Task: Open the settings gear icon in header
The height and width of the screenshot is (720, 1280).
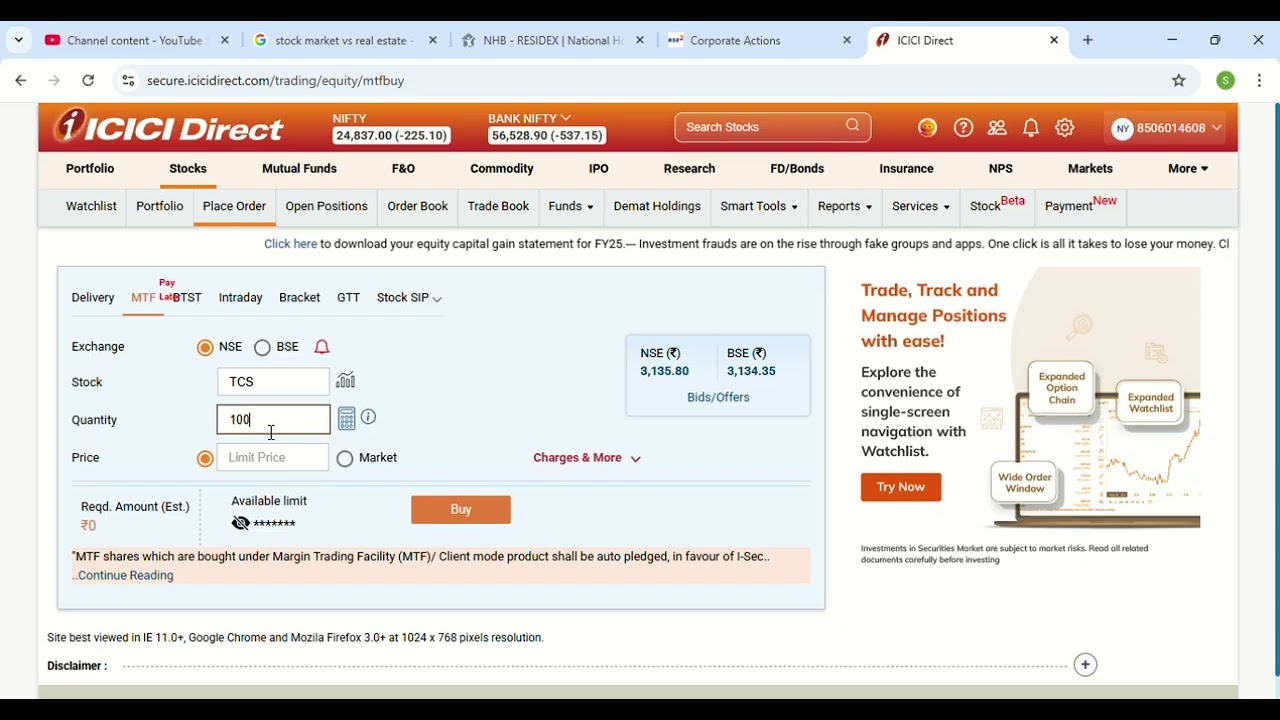Action: [x=1065, y=128]
